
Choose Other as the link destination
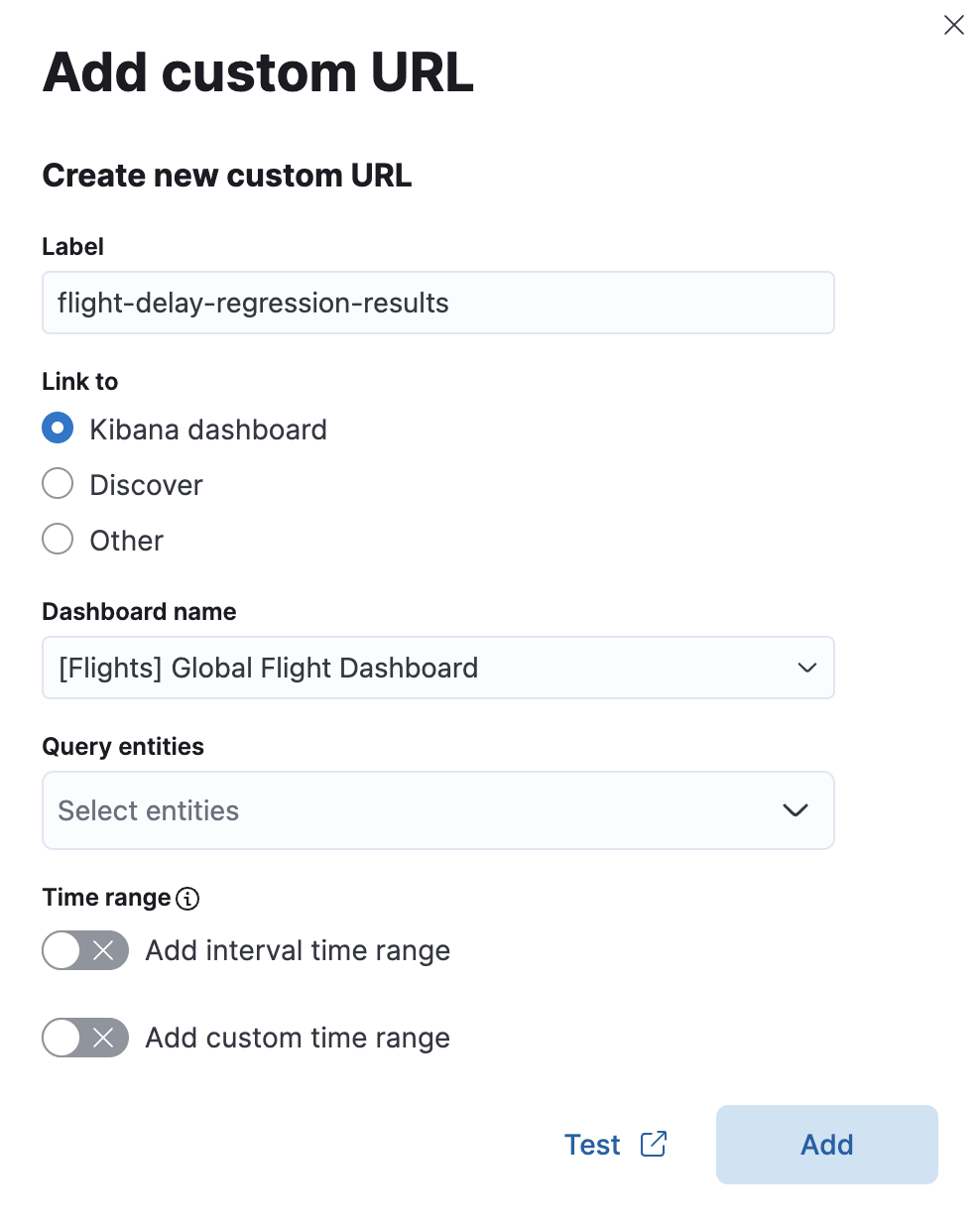coord(58,539)
